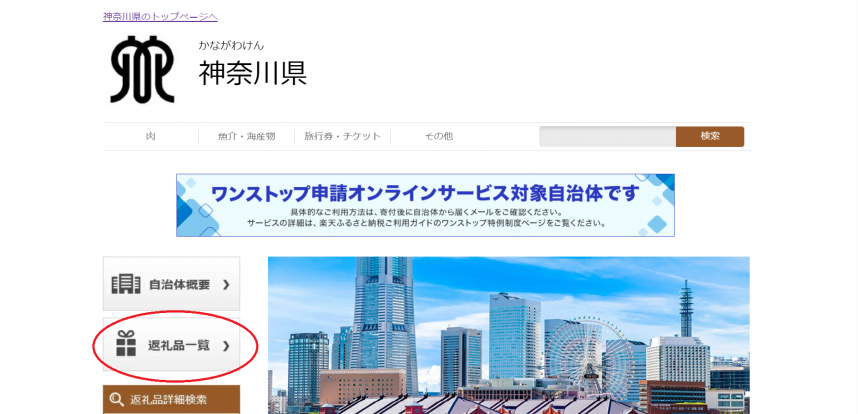The height and width of the screenshot is (414, 858).
Task: Expand the 返礼品一覧 chevron arrow
Action: [x=226, y=346]
